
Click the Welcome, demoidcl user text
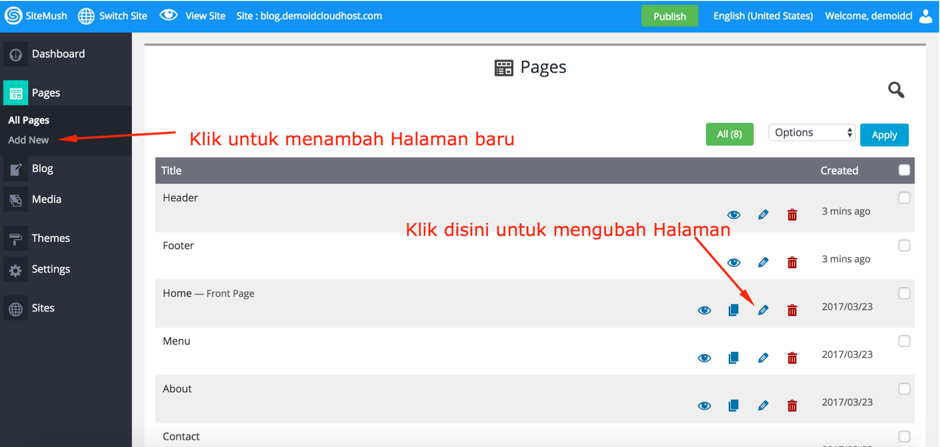tap(869, 16)
